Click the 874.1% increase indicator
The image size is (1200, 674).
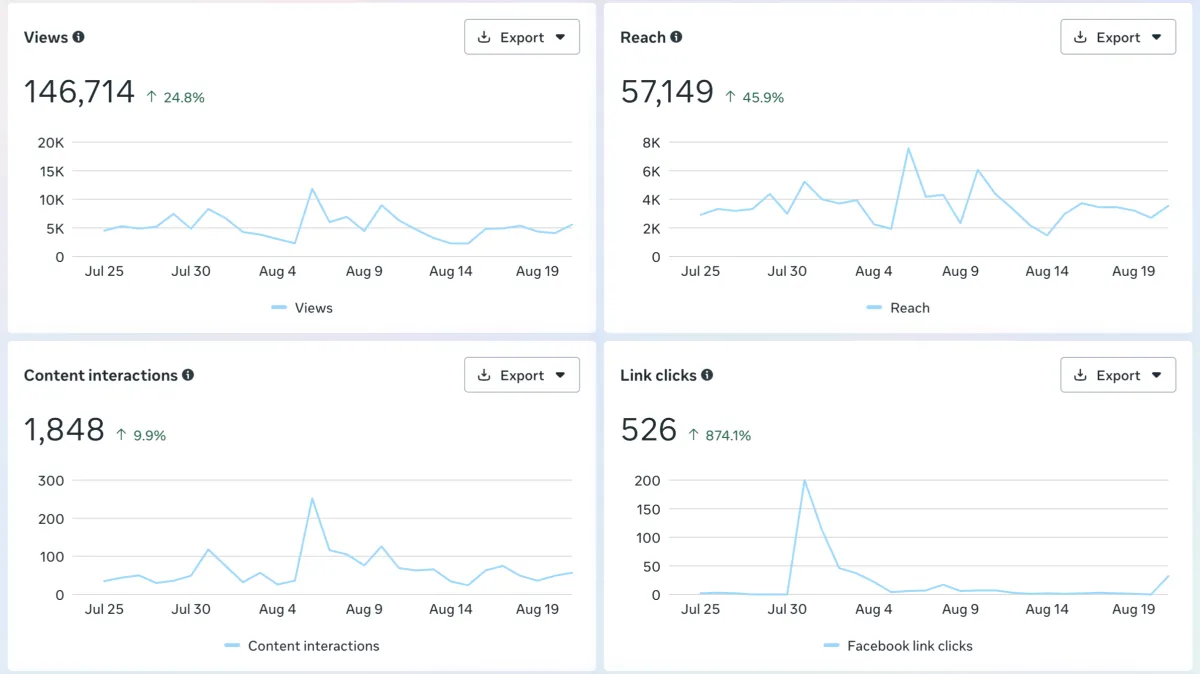coord(719,435)
